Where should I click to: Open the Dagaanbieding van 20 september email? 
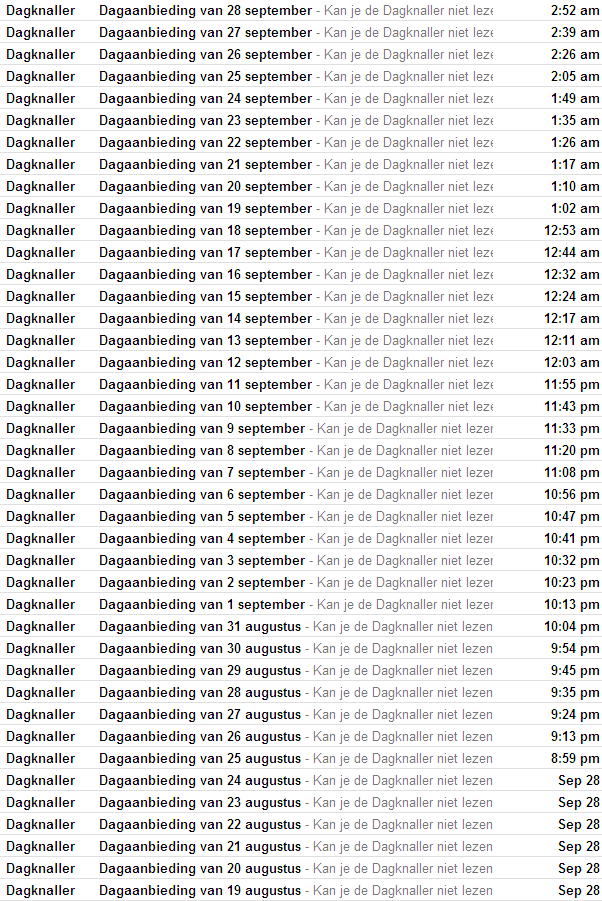[x=301, y=186]
